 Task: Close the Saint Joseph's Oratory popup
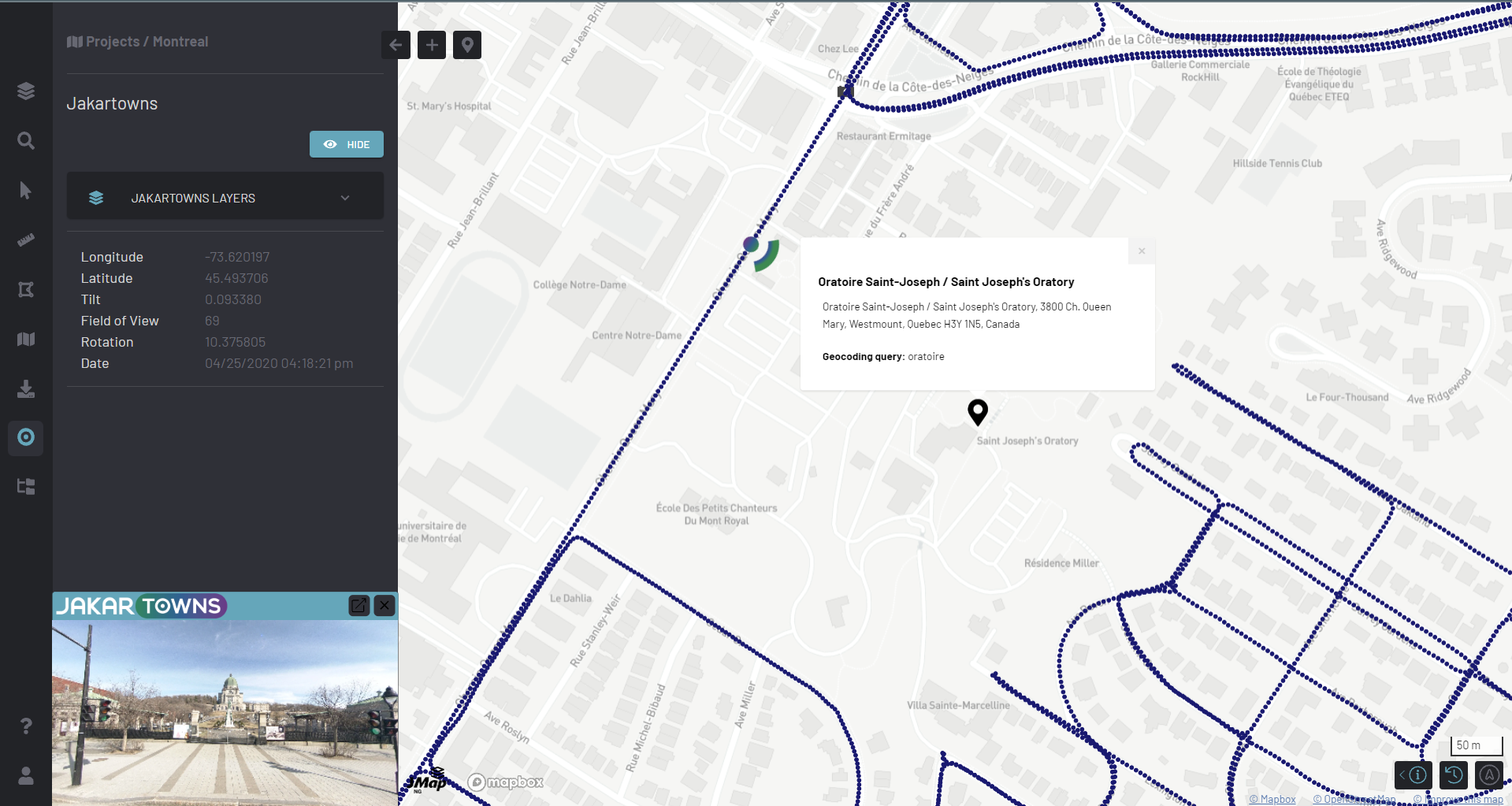[1142, 251]
